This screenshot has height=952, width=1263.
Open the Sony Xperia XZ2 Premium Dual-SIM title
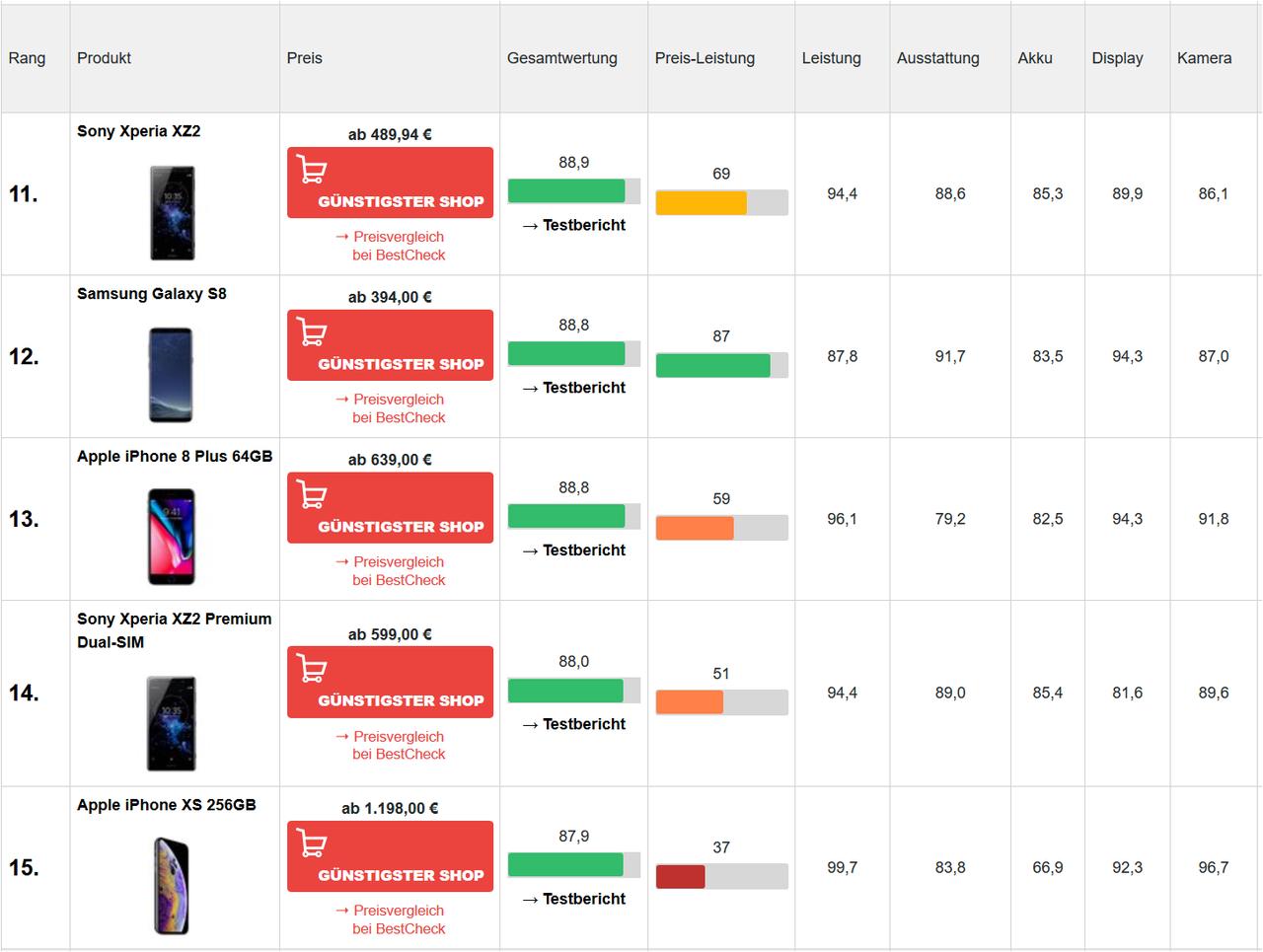point(175,630)
